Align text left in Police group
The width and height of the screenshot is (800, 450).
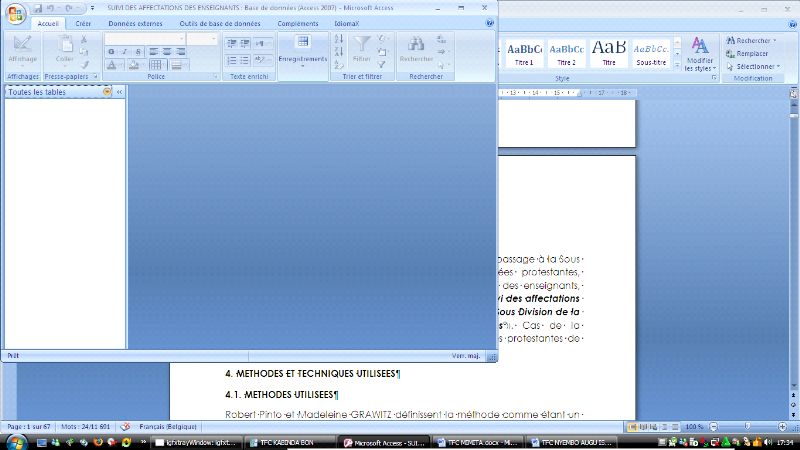tap(154, 52)
